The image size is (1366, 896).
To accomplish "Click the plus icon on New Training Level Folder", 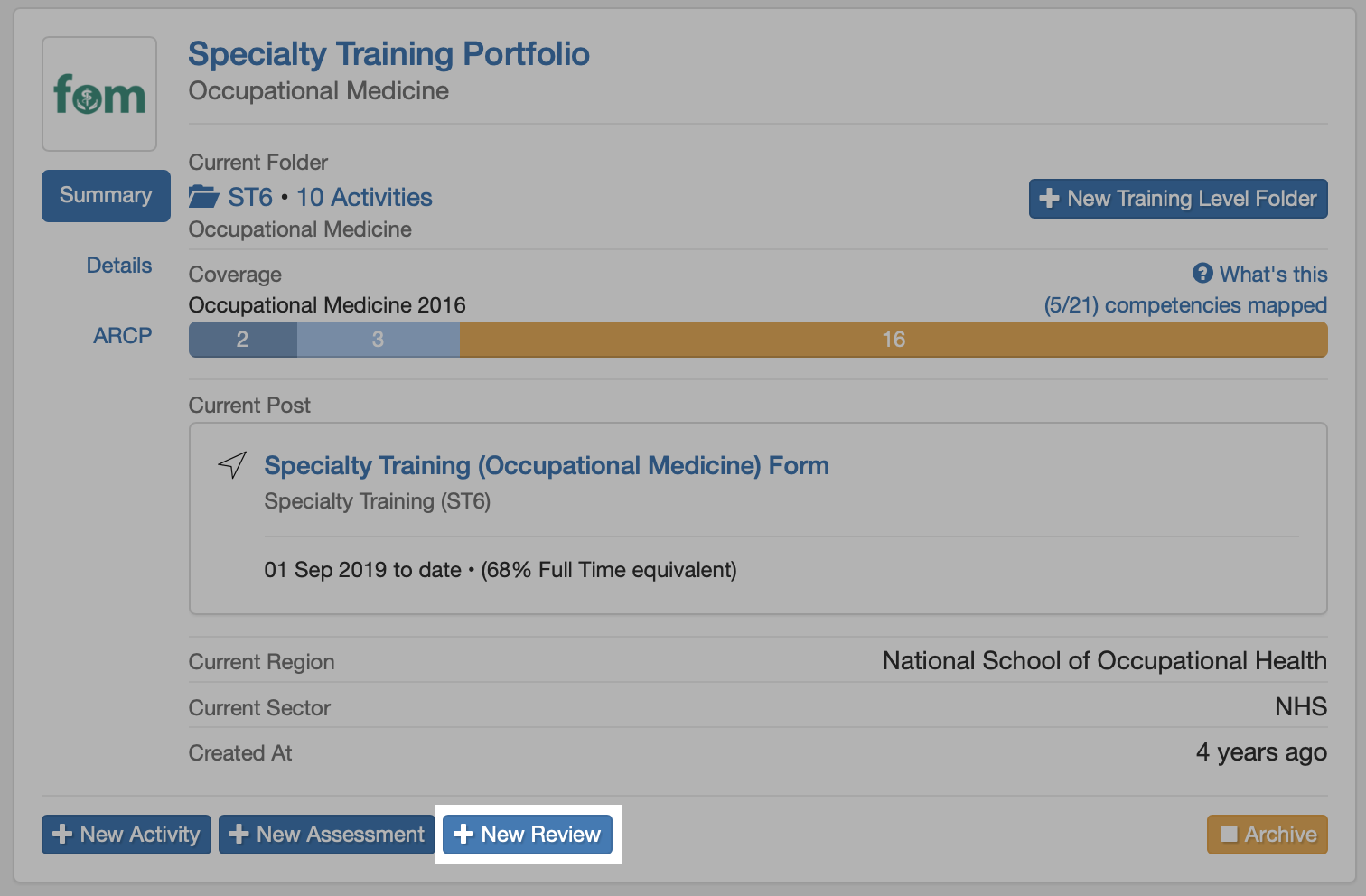I will click(1049, 199).
